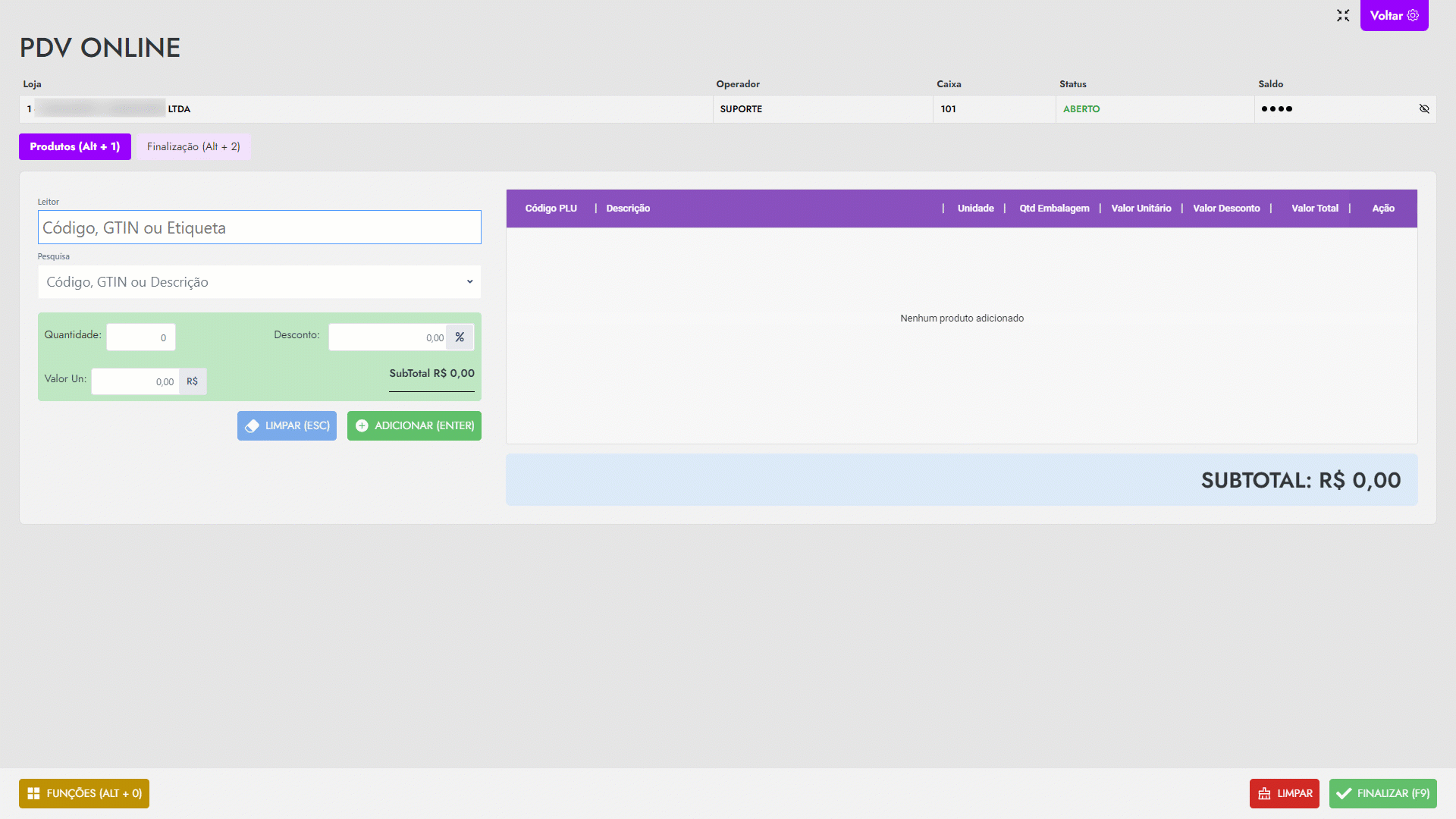Click the fullscreen collapse arrows icon
Image resolution: width=1456 pixels, height=819 pixels.
pyautogui.click(x=1343, y=15)
